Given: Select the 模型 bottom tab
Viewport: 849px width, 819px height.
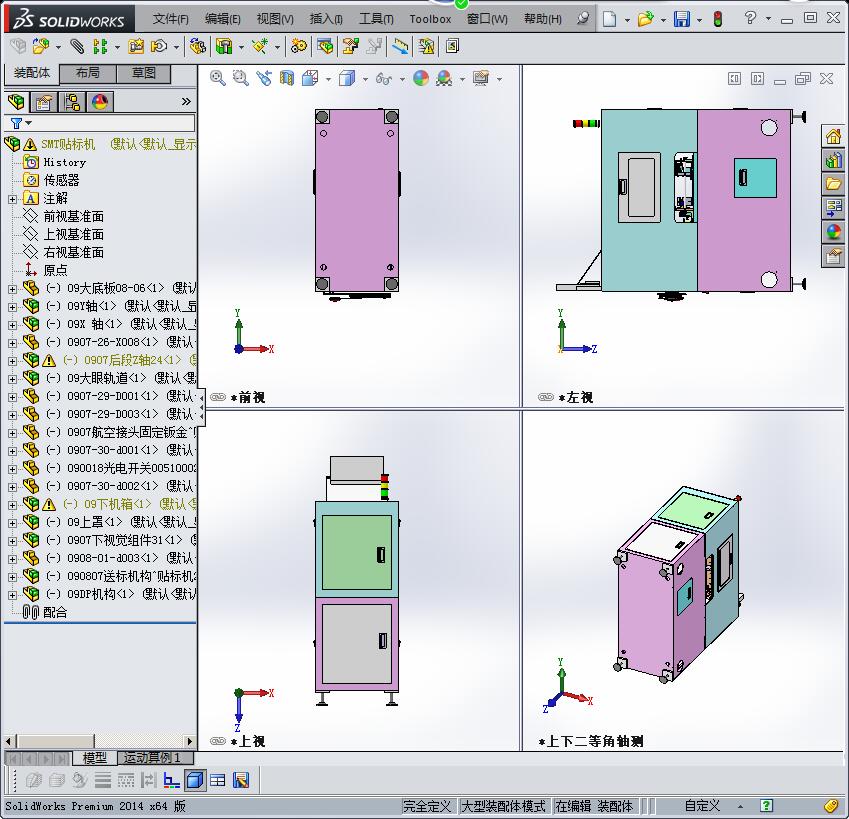Looking at the screenshot, I should click(x=94, y=758).
